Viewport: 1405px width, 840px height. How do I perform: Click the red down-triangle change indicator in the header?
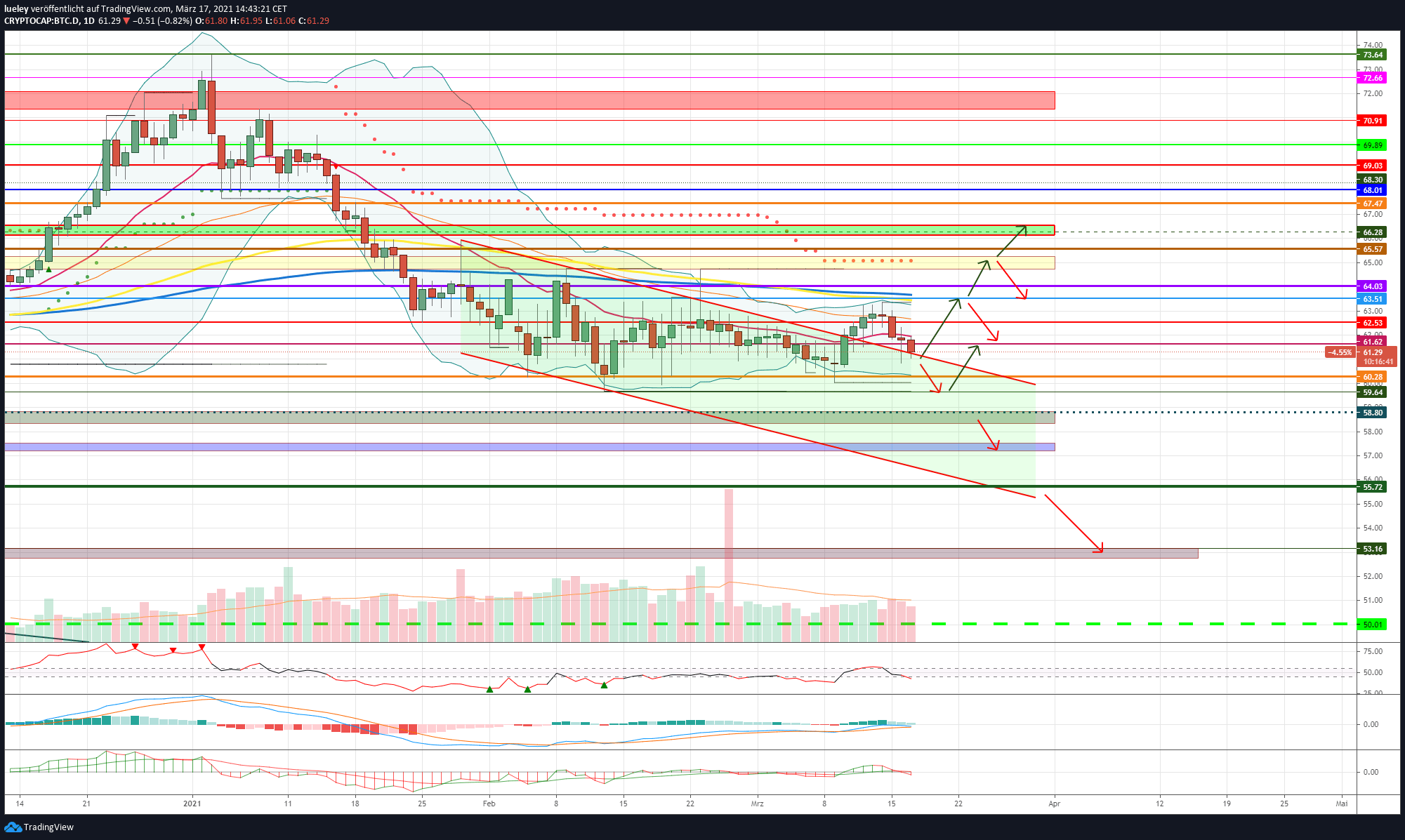coord(126,21)
